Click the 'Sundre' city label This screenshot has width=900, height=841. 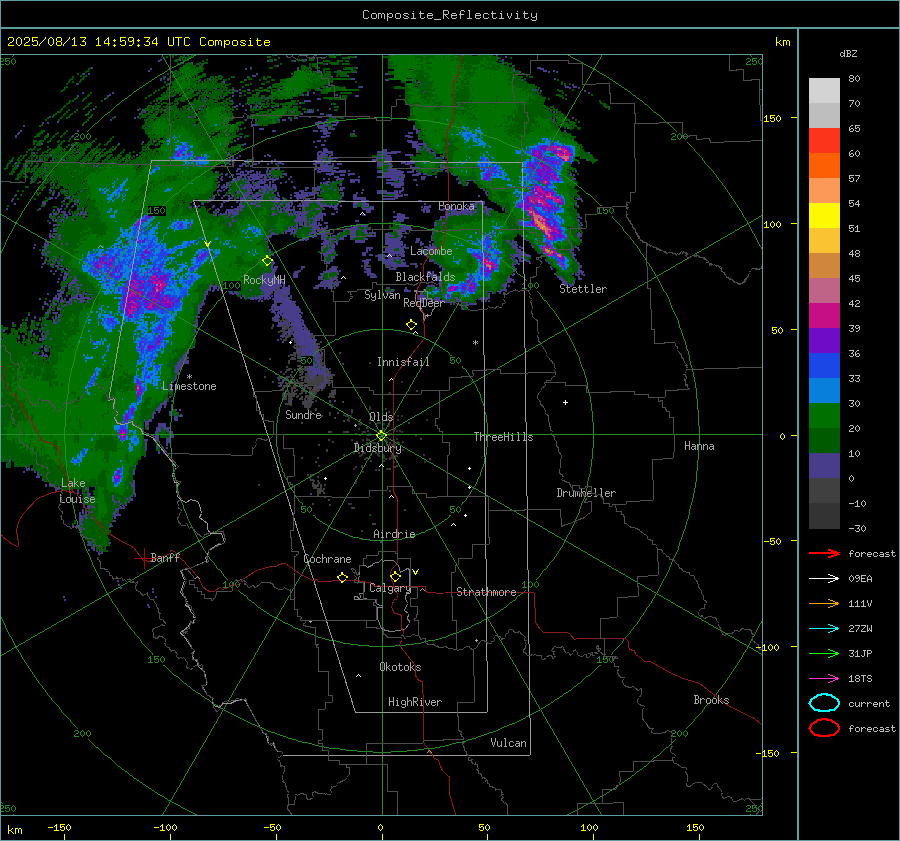tap(304, 415)
